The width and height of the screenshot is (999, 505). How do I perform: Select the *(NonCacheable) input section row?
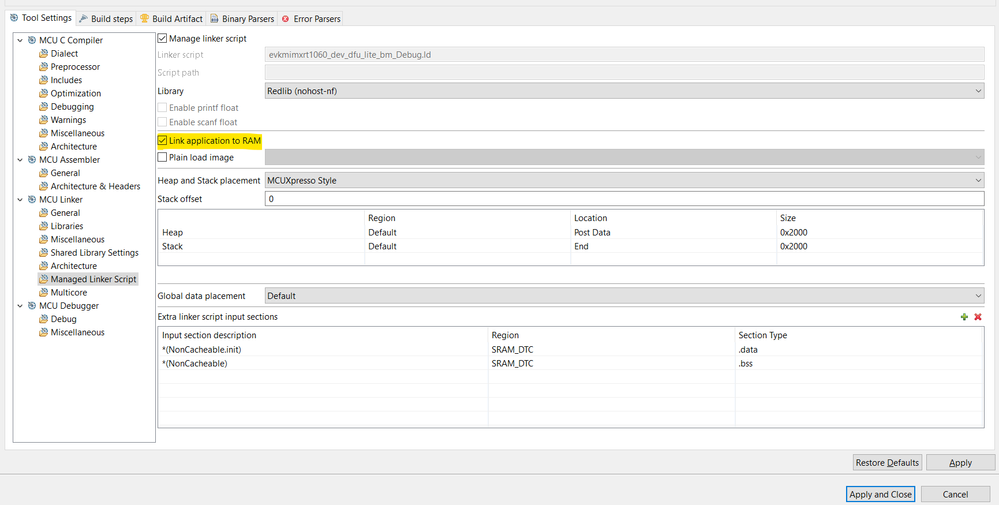(x=570, y=364)
